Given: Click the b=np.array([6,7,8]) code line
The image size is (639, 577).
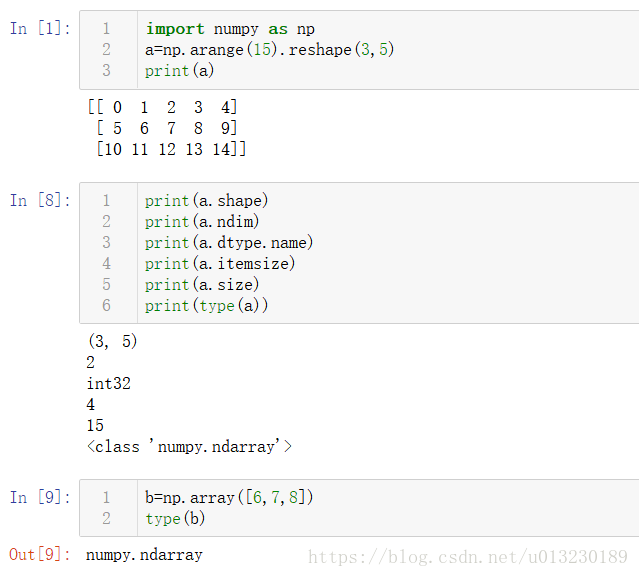Looking at the screenshot, I should pos(229,498).
